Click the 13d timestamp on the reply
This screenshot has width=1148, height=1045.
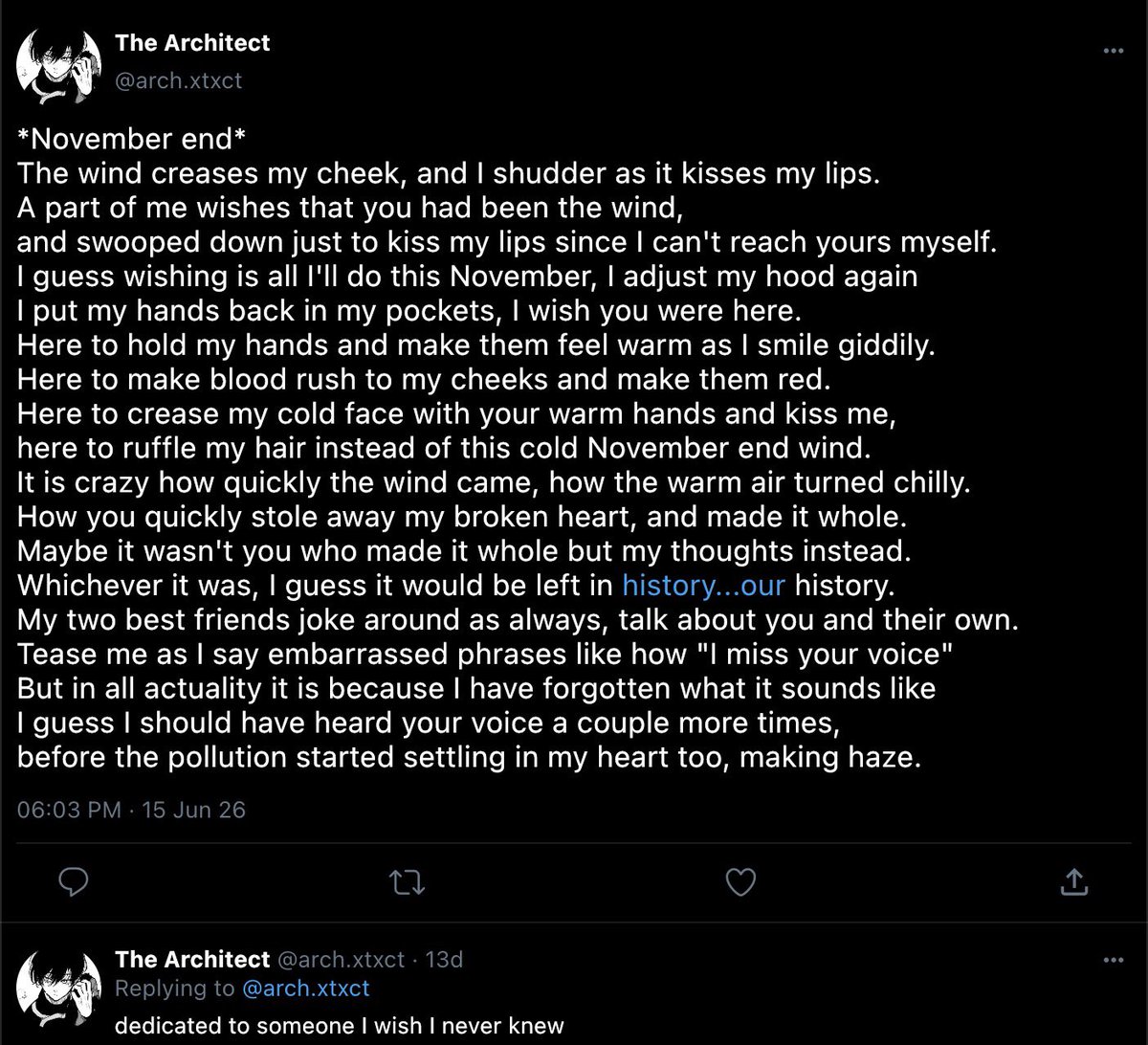click(x=443, y=959)
